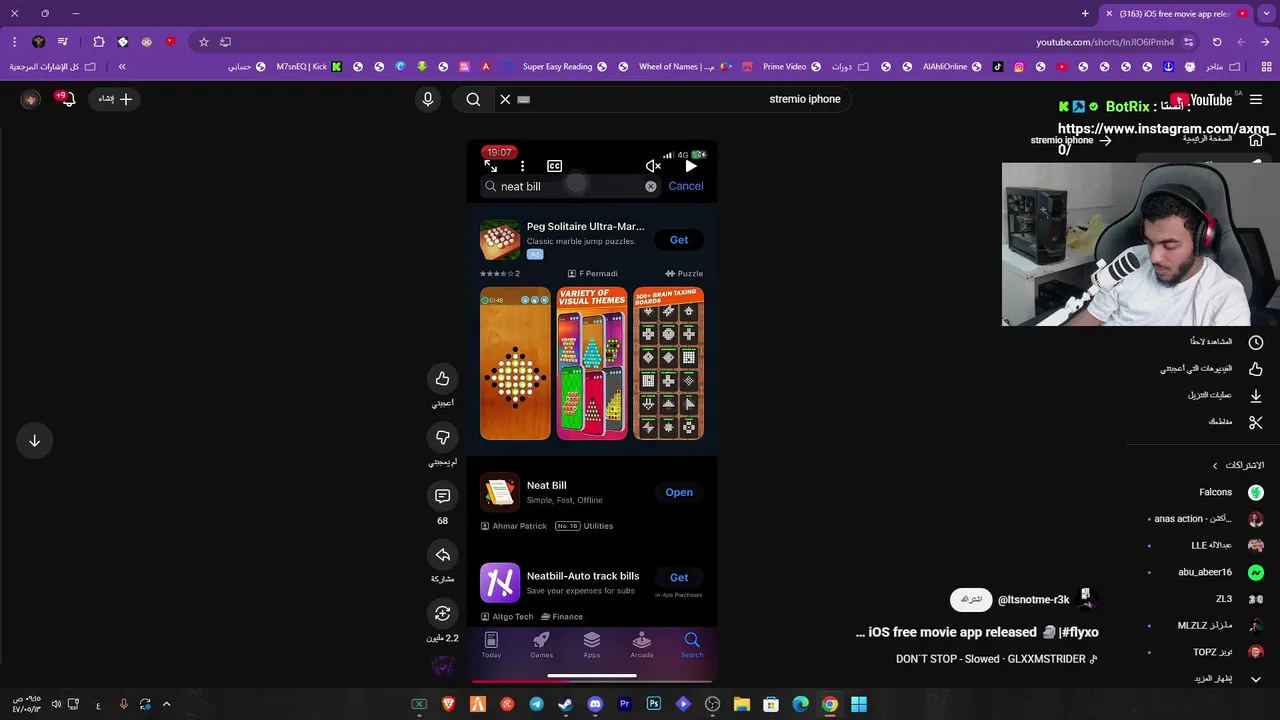This screenshot has height=720, width=1280.
Task: Open Prime Video bookmark
Action: (792, 67)
